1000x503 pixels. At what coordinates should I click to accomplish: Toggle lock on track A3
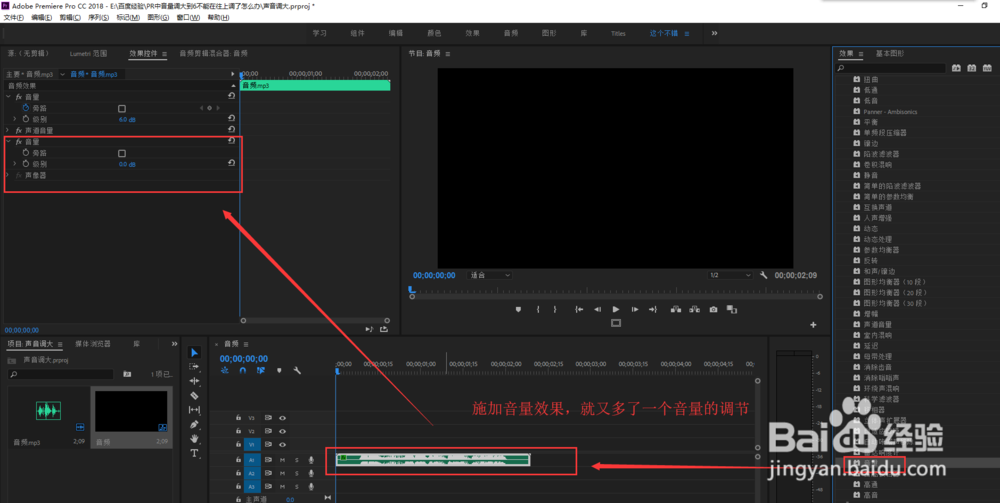click(238, 486)
